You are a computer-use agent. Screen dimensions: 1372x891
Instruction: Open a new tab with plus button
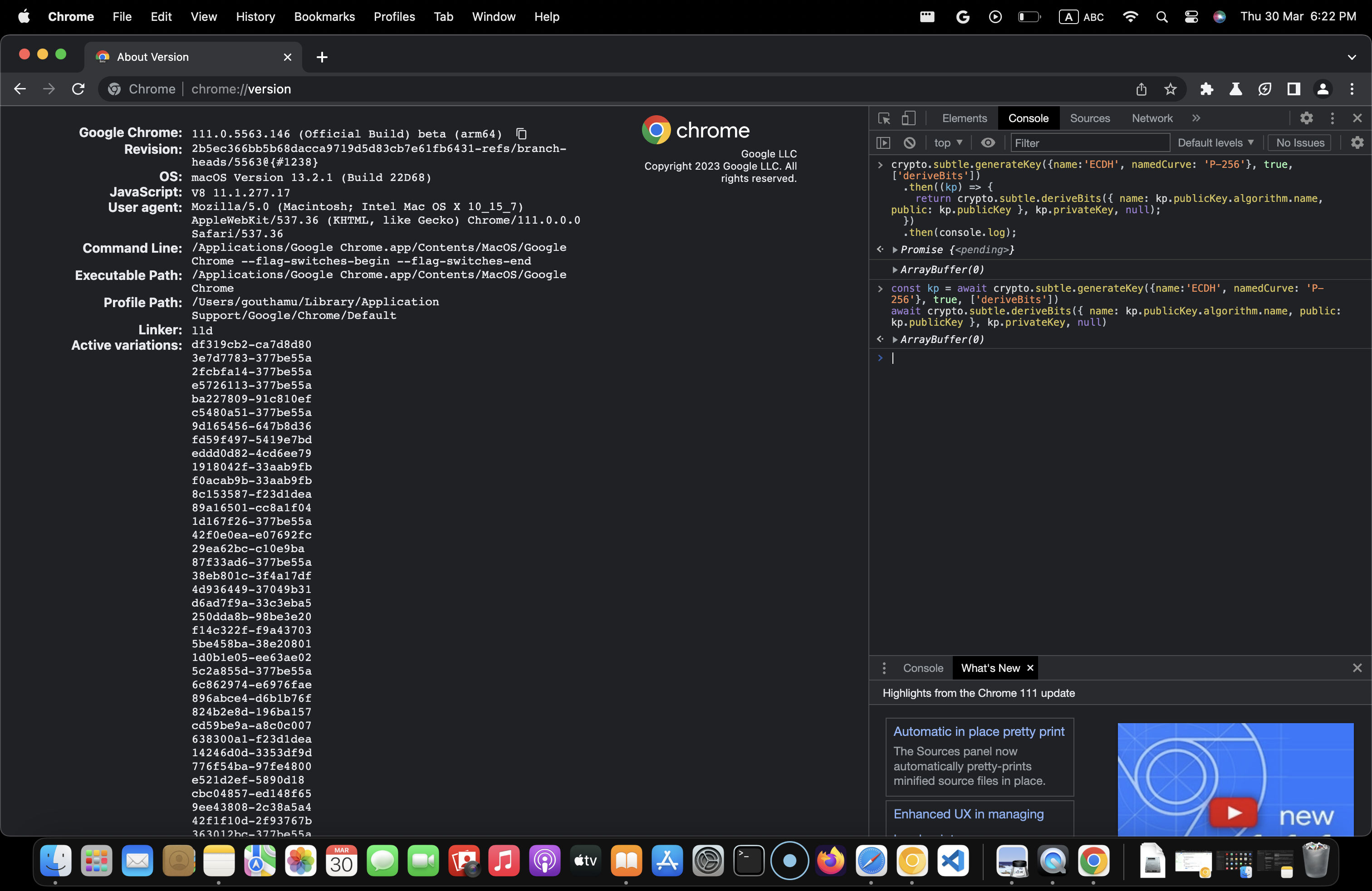[322, 57]
